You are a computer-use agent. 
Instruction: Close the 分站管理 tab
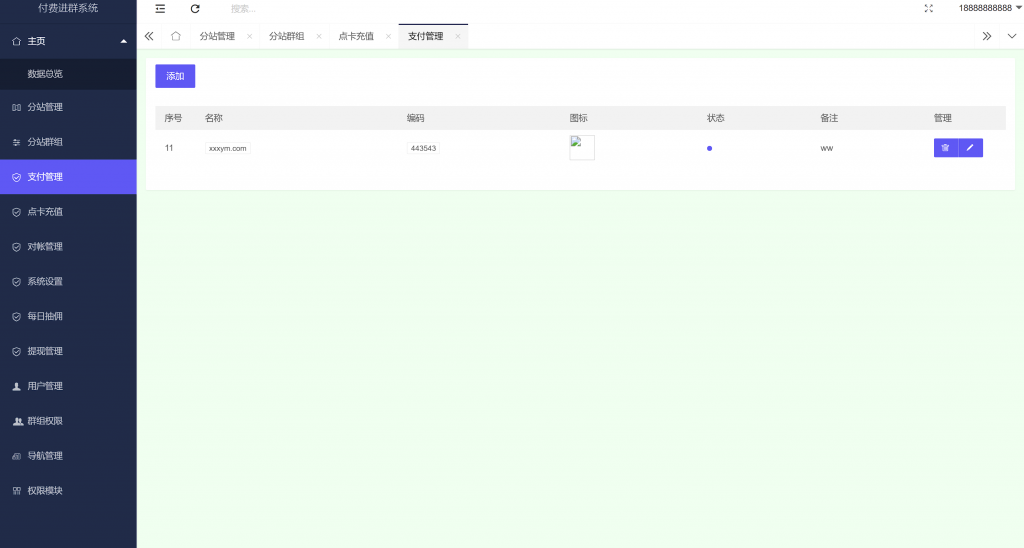tap(249, 37)
